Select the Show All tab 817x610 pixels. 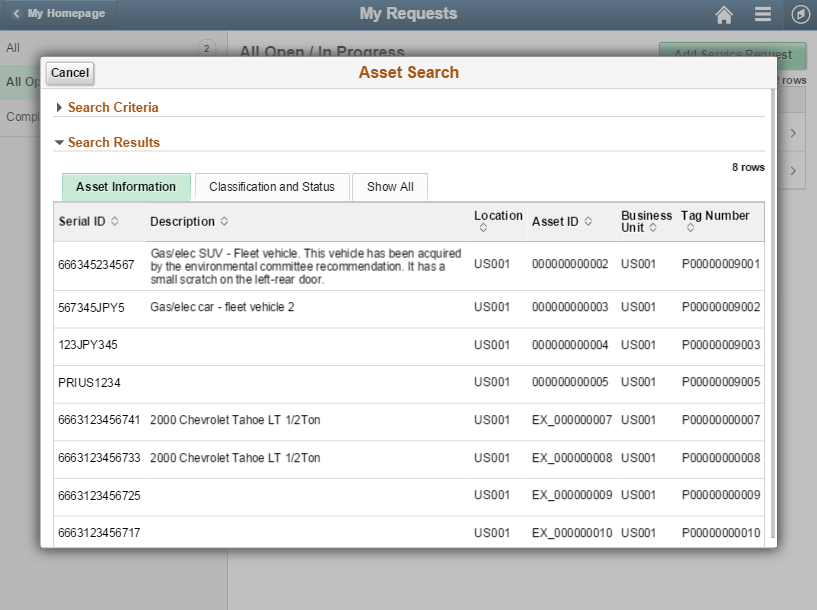pos(389,187)
